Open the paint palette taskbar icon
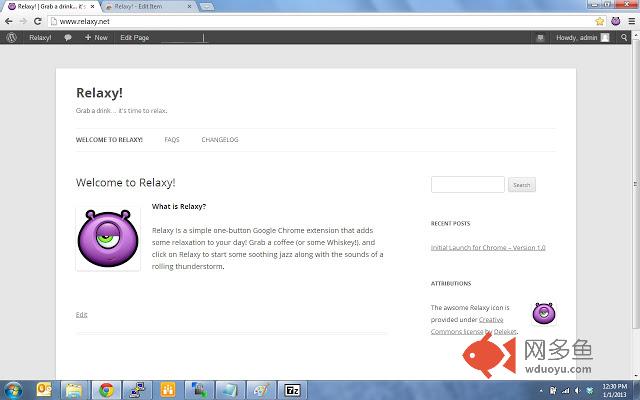The height and width of the screenshot is (400, 640). click(261, 390)
